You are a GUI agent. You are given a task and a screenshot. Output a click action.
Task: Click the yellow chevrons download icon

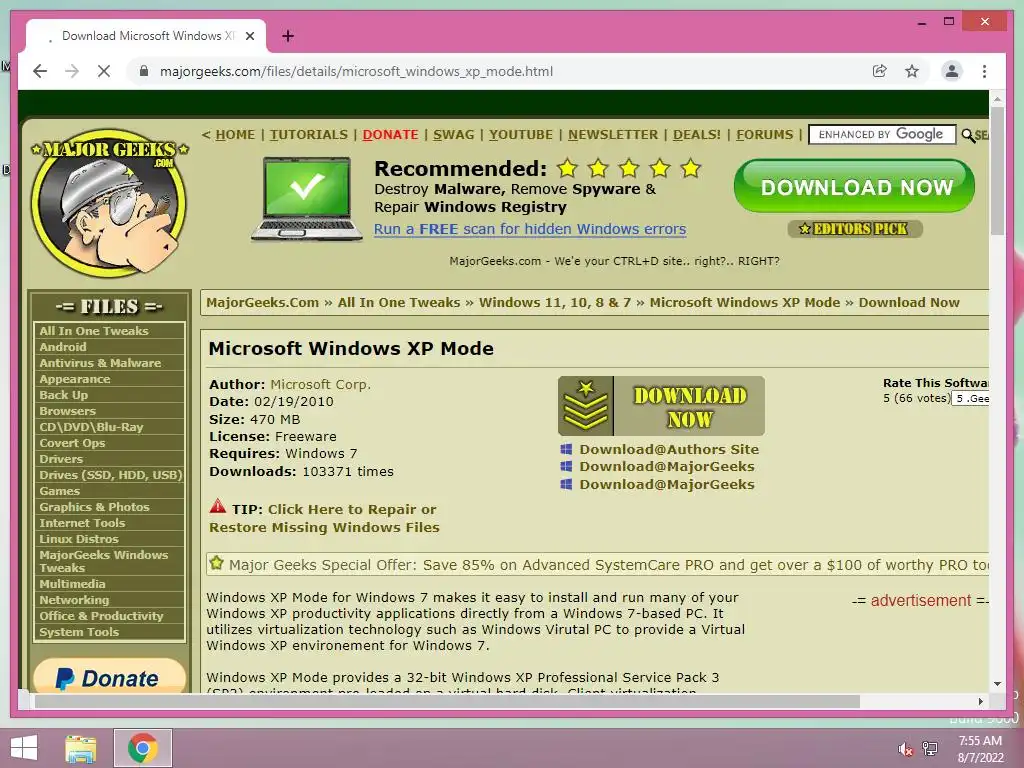click(586, 406)
